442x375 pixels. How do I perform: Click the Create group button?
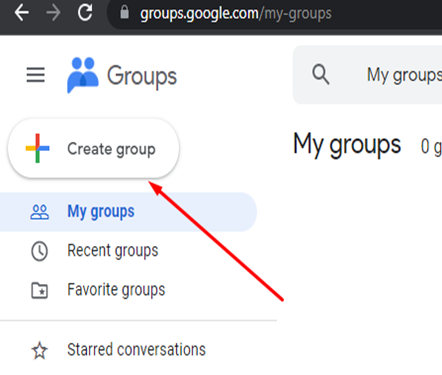93,149
